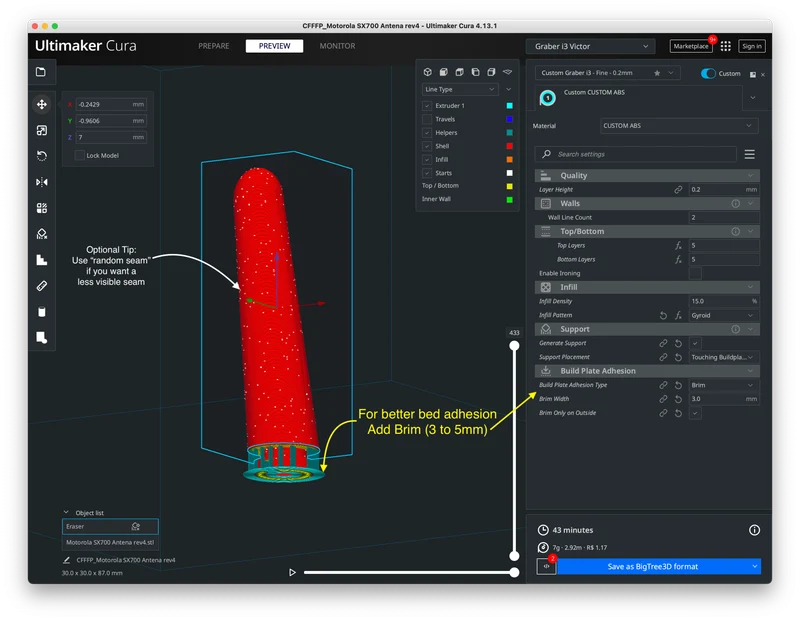The height and width of the screenshot is (621, 800).
Task: Click link icon beside Layer Height
Action: pyautogui.click(x=678, y=190)
